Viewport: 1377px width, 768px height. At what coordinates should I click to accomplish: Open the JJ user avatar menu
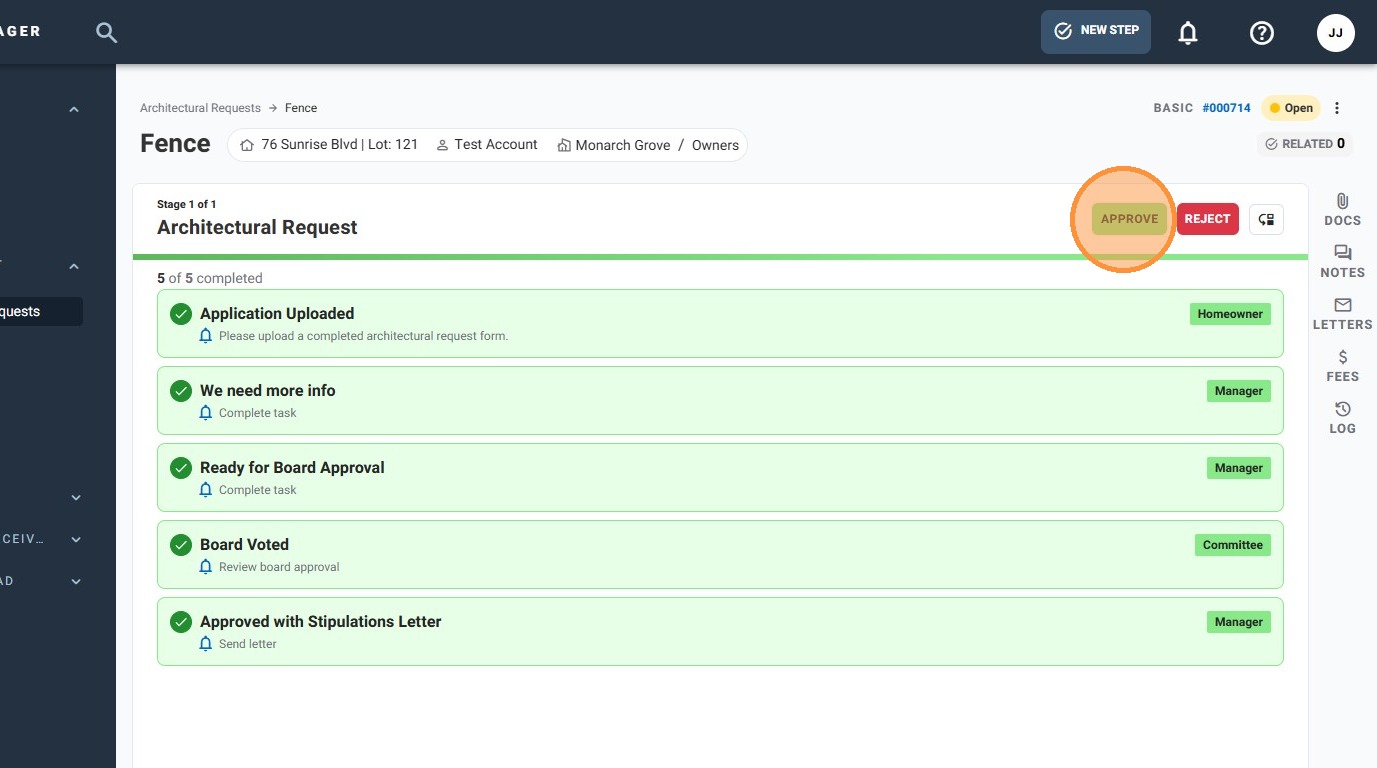[1336, 33]
